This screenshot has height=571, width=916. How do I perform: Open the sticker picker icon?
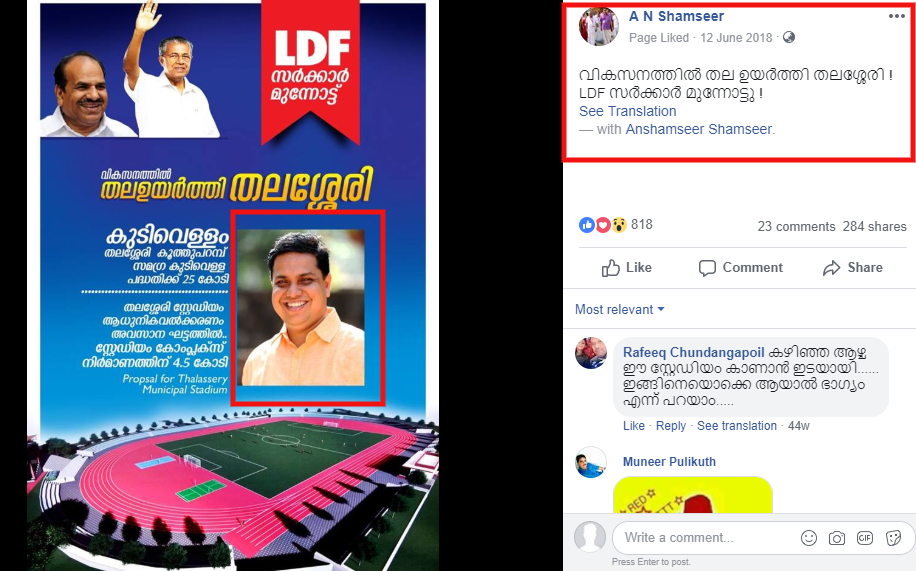click(893, 538)
